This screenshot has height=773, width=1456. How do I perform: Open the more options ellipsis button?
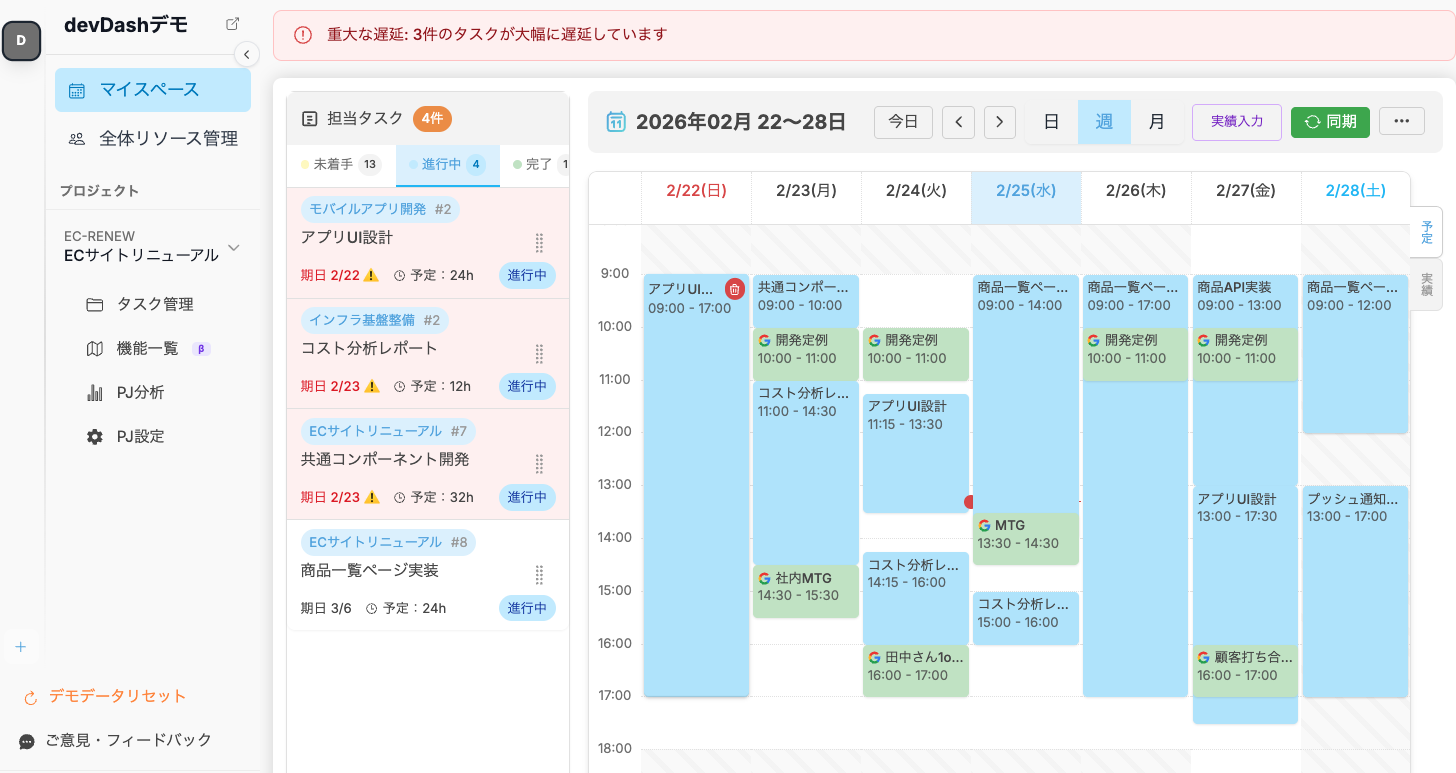(1401, 122)
